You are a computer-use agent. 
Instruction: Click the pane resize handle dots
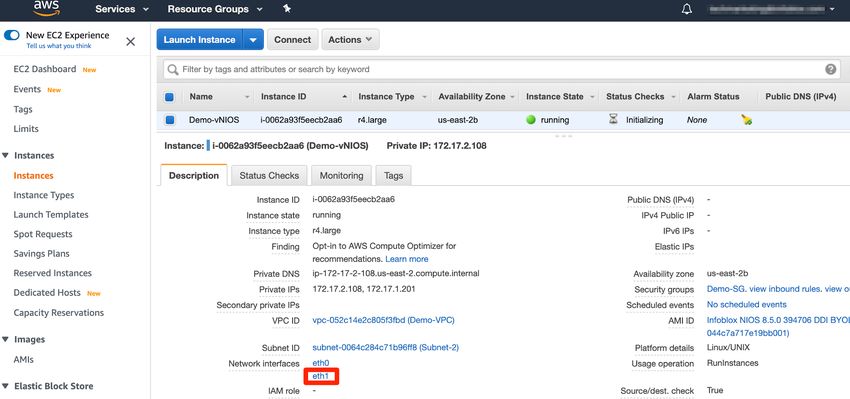[x=564, y=136]
